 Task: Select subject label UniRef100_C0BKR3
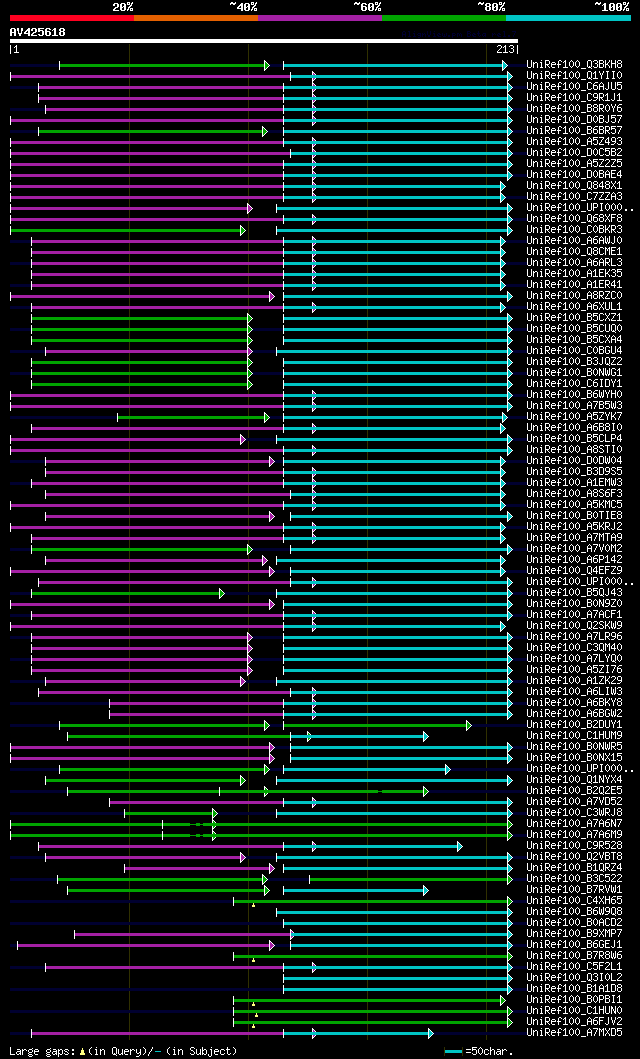point(575,230)
